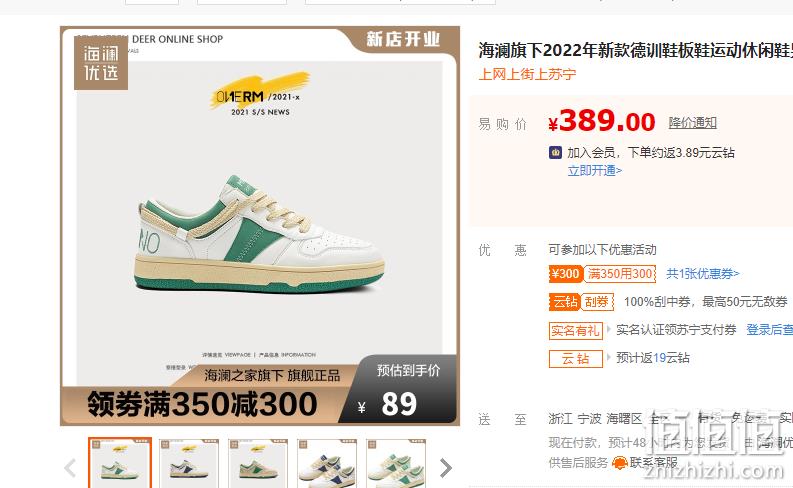Click the 登录后查看 link

click(770, 330)
